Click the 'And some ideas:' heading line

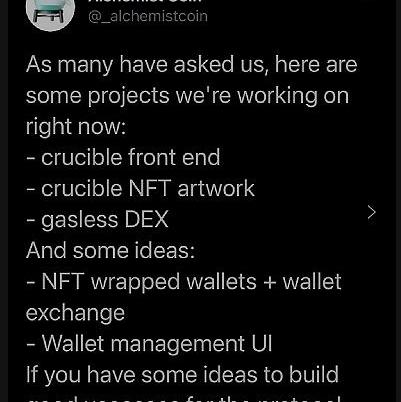pyautogui.click(x=110, y=250)
